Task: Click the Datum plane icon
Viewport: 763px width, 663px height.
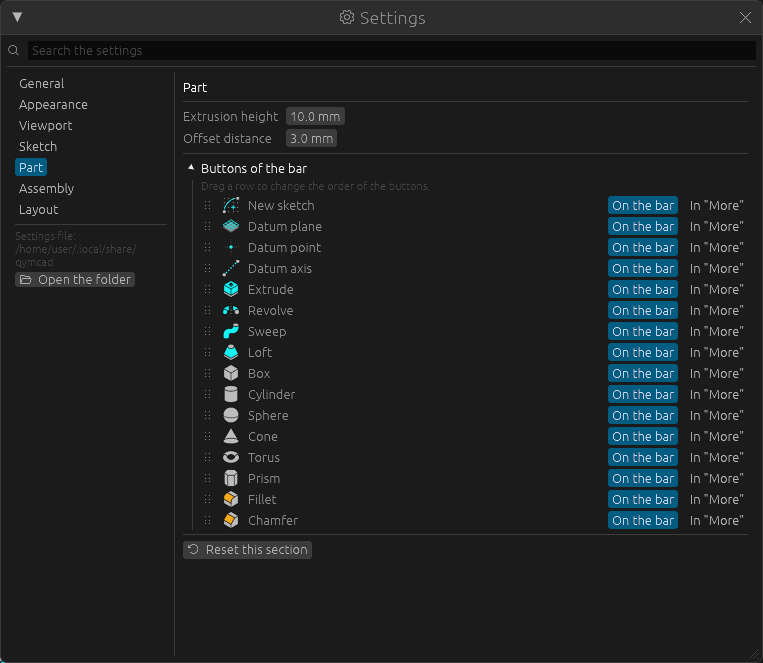Action: (x=231, y=226)
